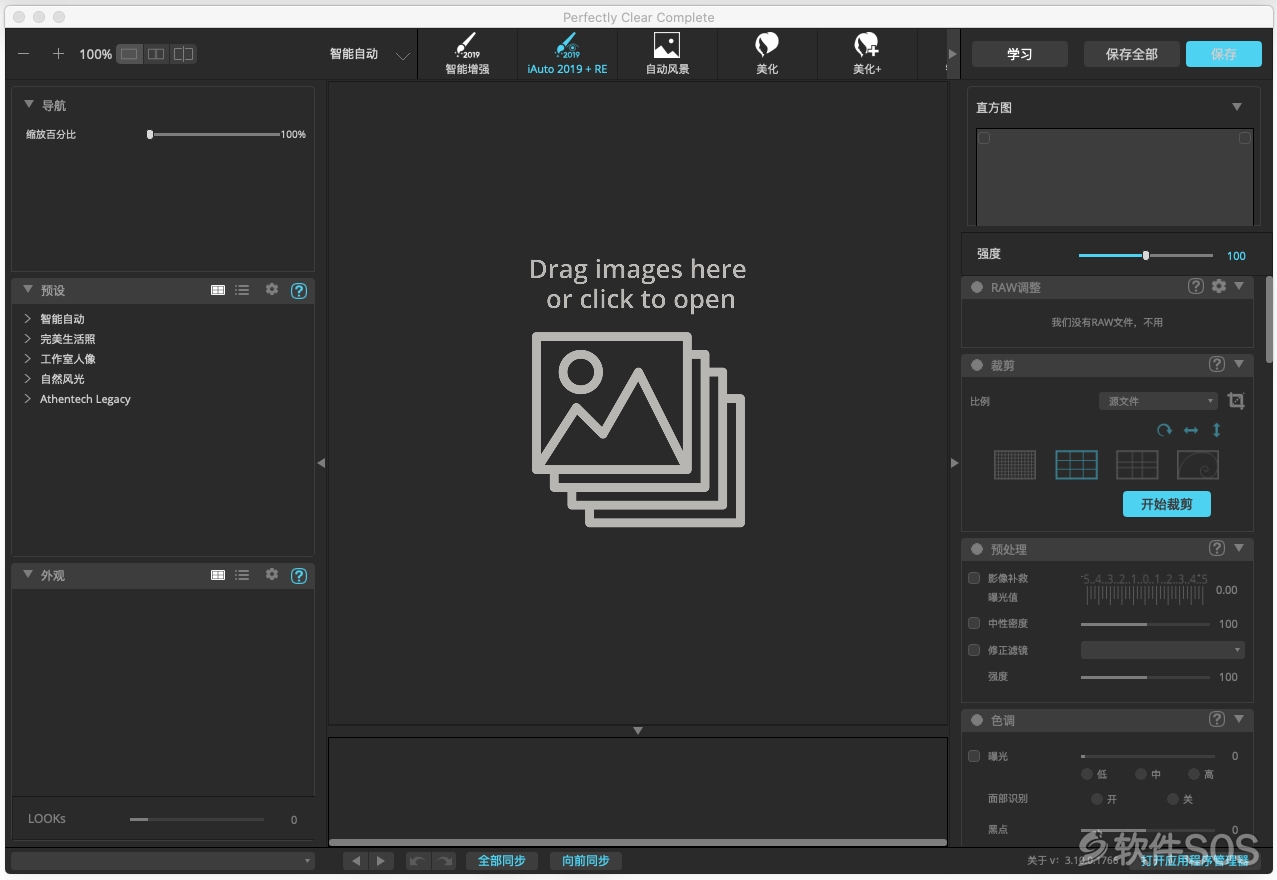Click the 保存全部 button
The image size is (1277, 880).
click(x=1132, y=54)
